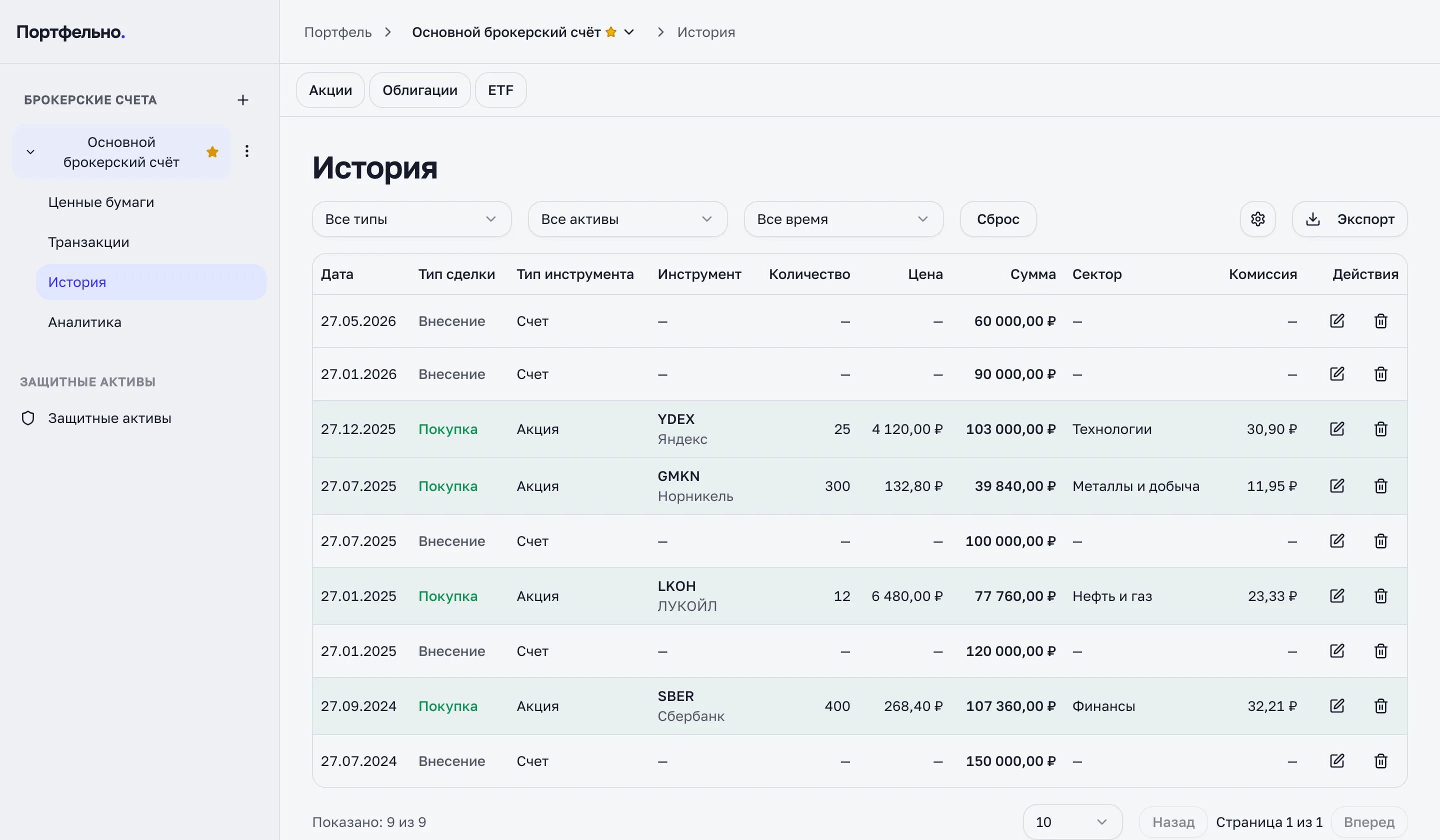
Task: Click the Сектор column header
Action: tap(1096, 274)
